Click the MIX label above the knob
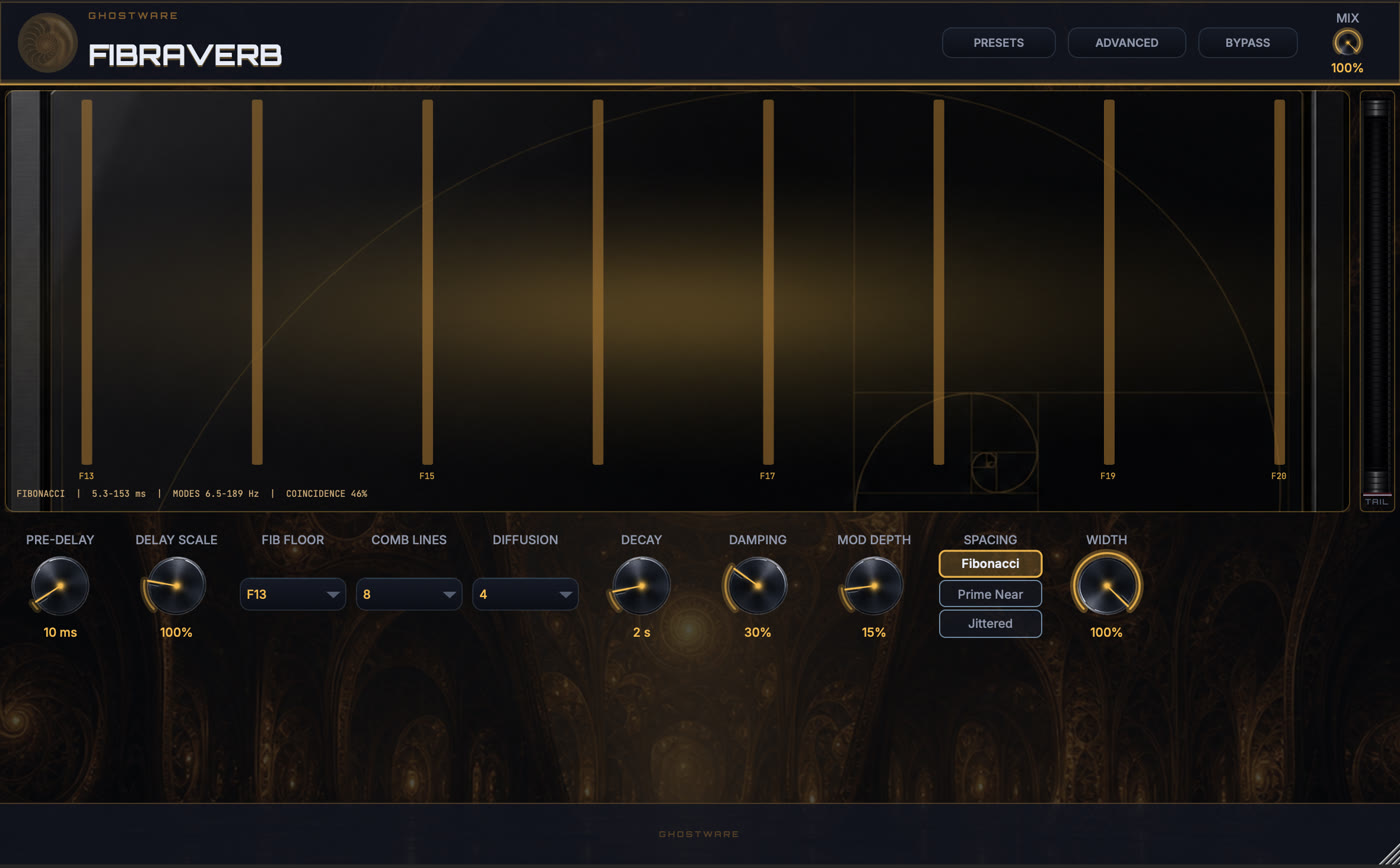1400x868 pixels. (1347, 18)
